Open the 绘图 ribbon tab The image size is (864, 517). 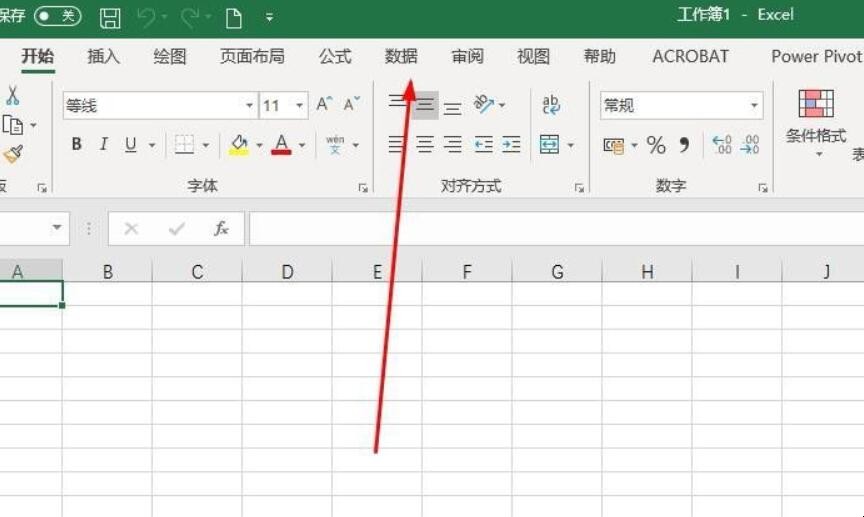coord(170,56)
